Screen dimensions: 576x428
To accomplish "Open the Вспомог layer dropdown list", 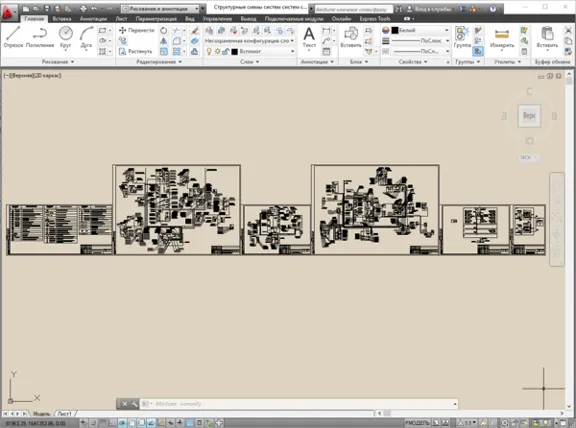I will pos(263,51).
